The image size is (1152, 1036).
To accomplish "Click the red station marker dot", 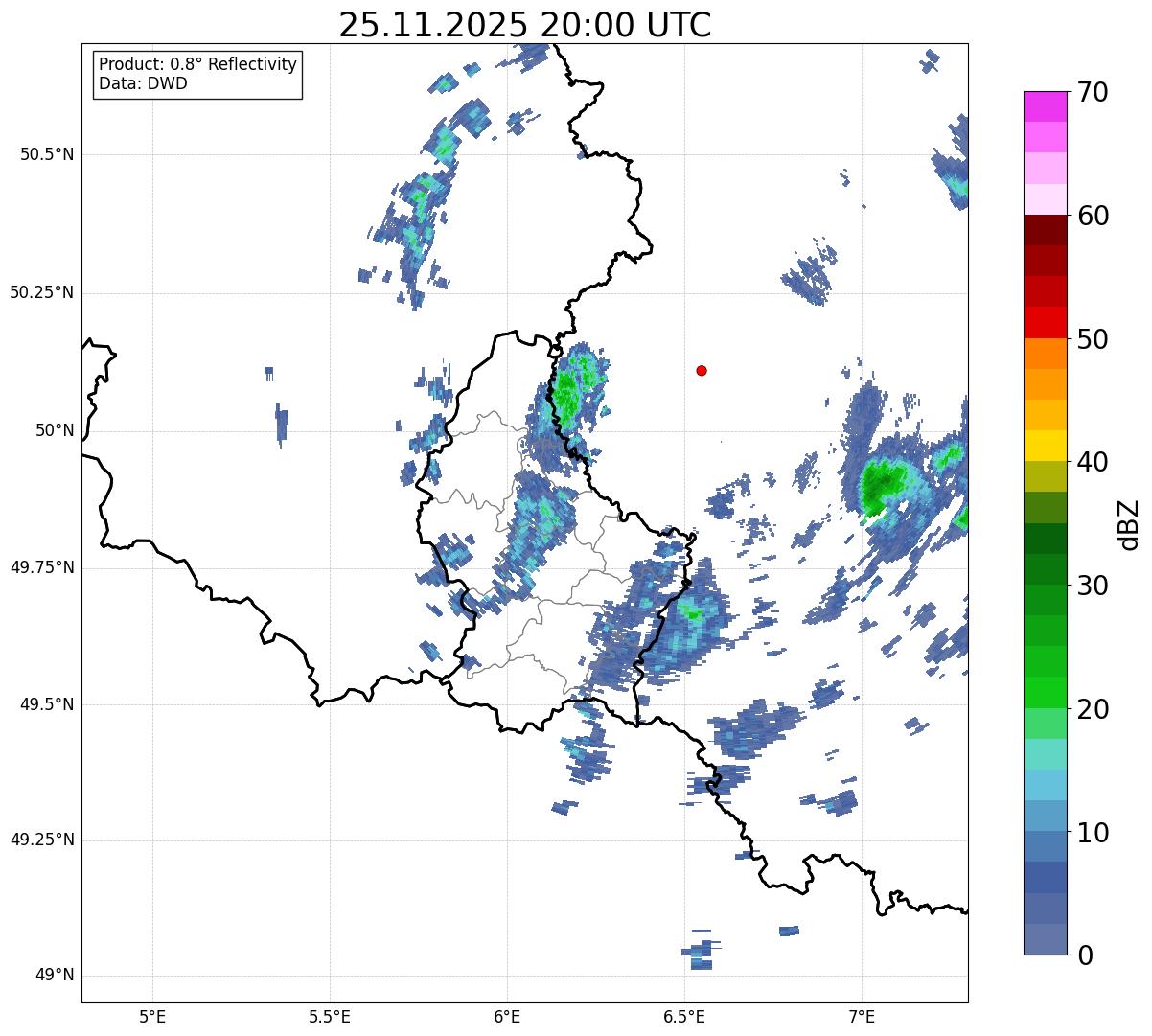I will tap(702, 370).
